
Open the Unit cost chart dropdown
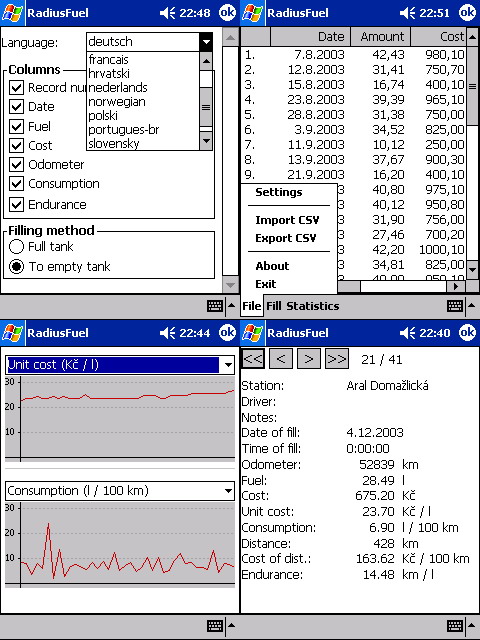[x=229, y=365]
